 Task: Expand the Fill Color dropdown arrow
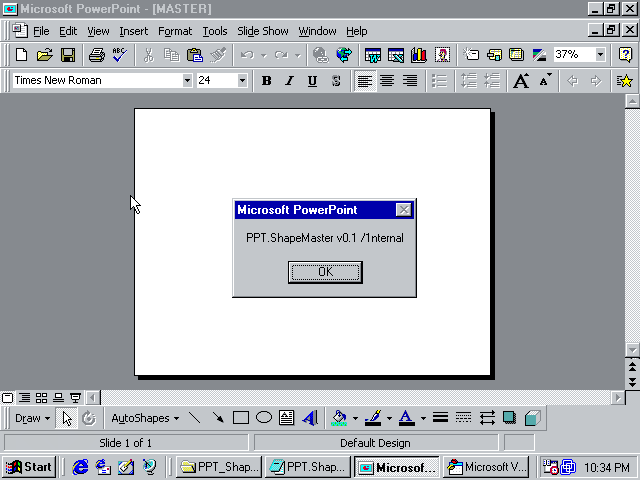coord(355,418)
